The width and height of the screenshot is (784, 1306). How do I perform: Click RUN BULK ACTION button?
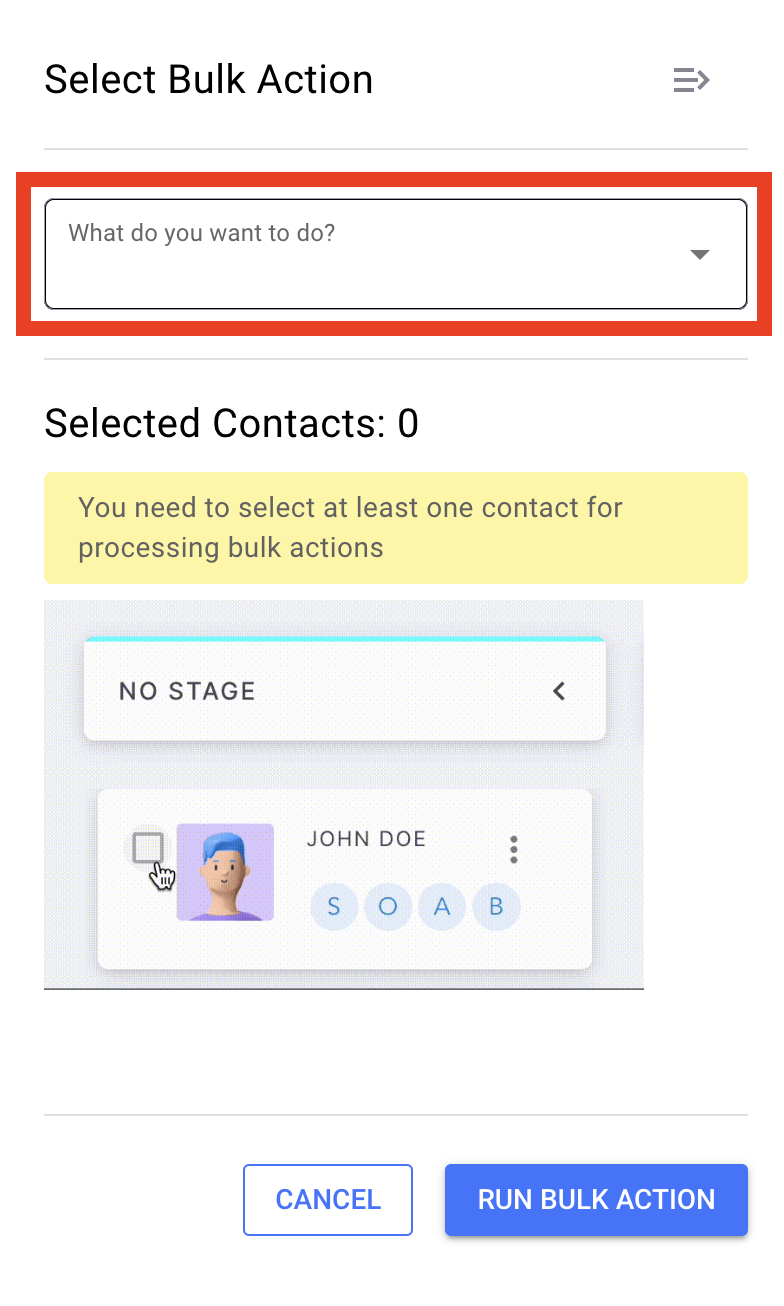point(596,1200)
